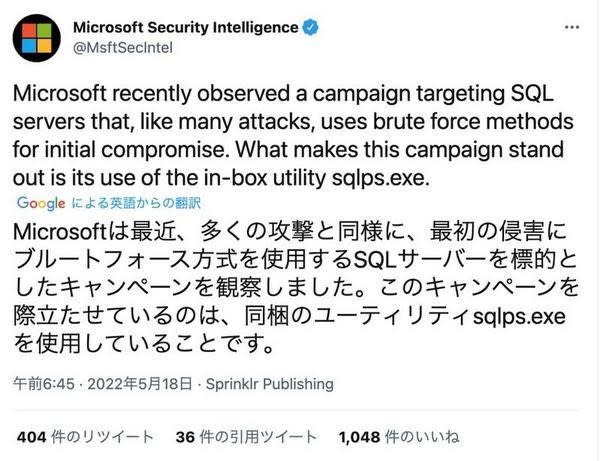Open the three-dot more options menu

572,27
